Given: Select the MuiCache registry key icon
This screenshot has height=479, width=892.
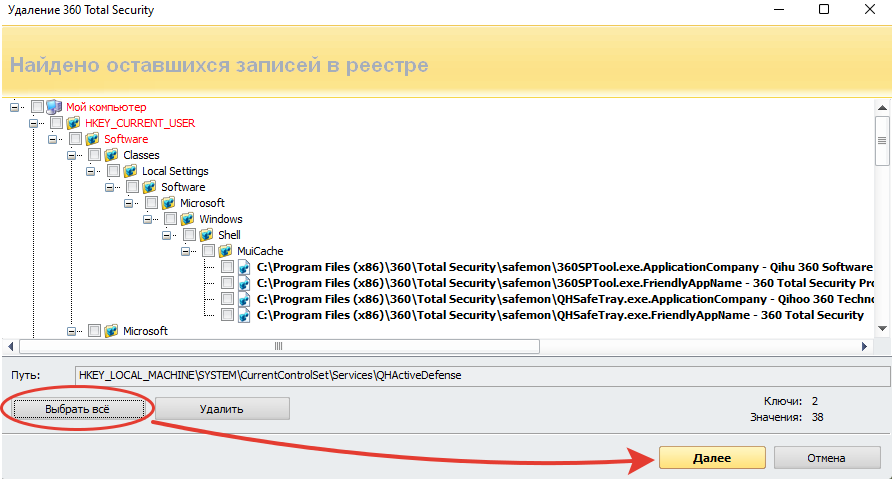Looking at the screenshot, I should (225, 251).
